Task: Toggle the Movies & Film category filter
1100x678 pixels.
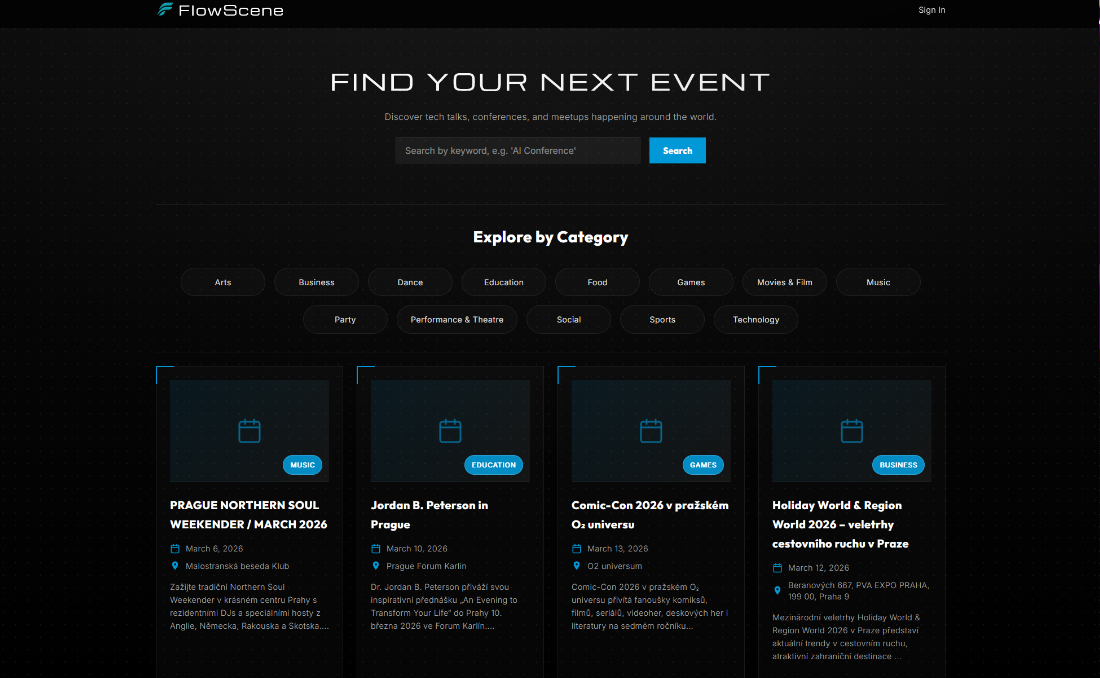Action: coord(784,282)
